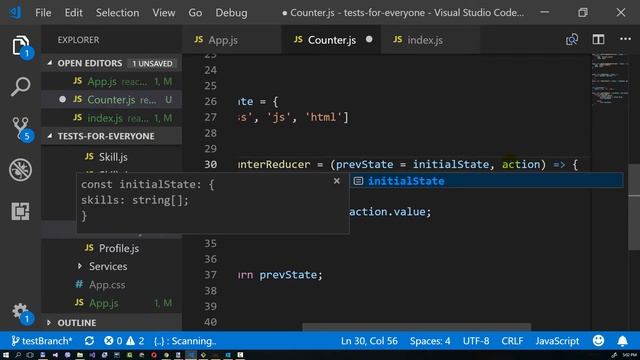Click the feedback smiley icon
640x360 pixels.
click(598, 341)
